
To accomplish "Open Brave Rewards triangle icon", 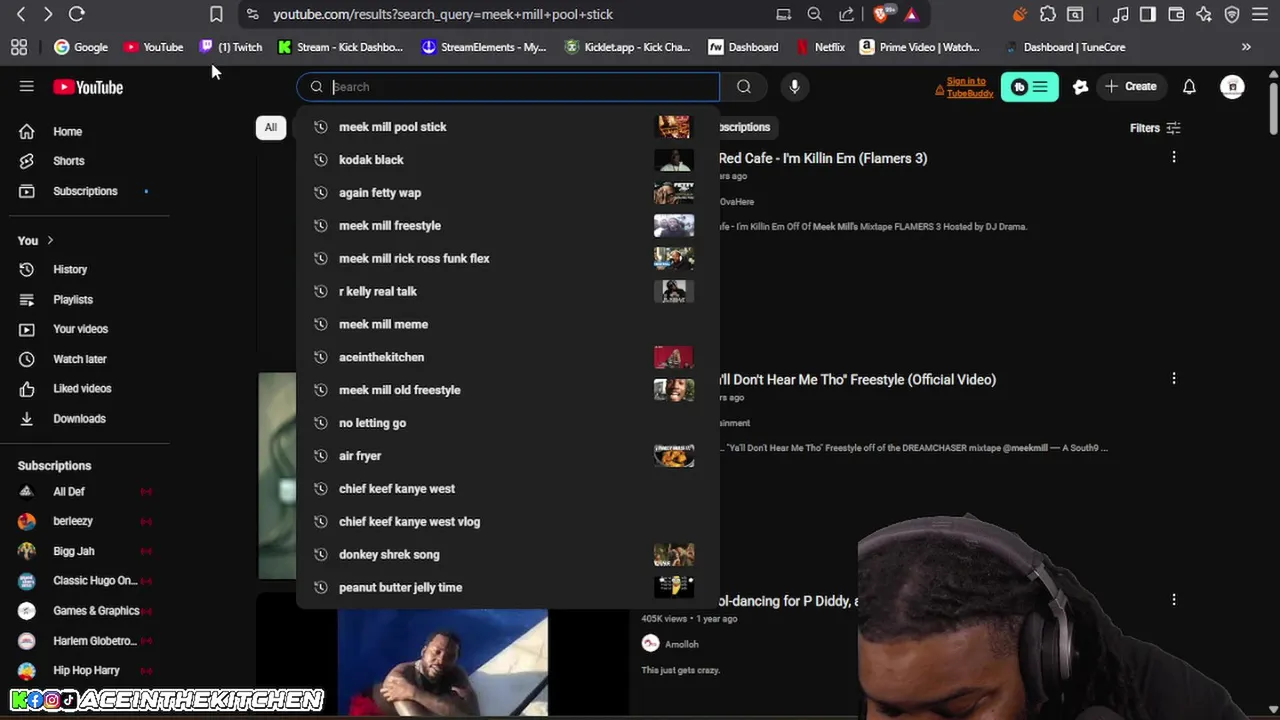I will [911, 14].
